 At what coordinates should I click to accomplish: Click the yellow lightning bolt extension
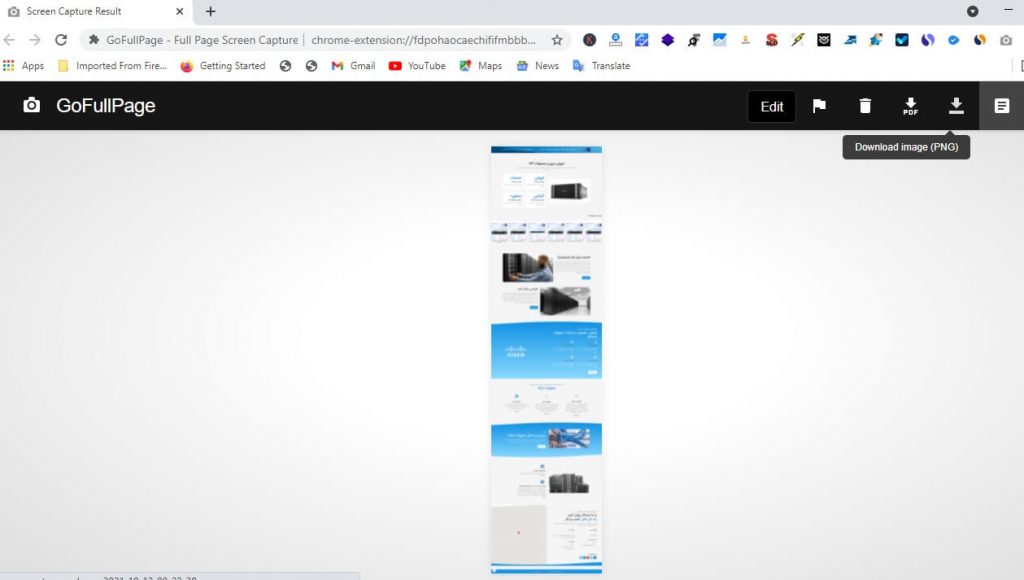797,40
